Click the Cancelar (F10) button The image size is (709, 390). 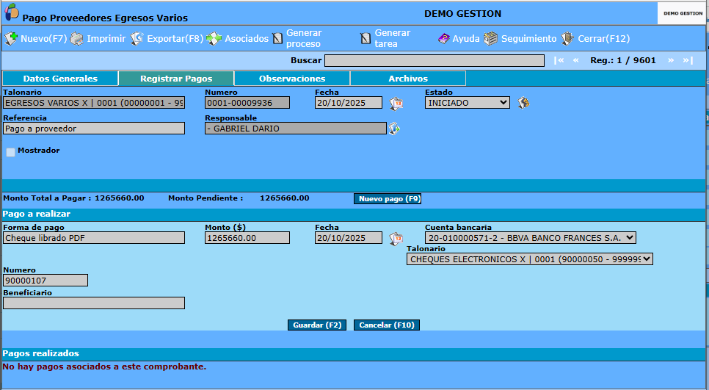click(x=387, y=325)
